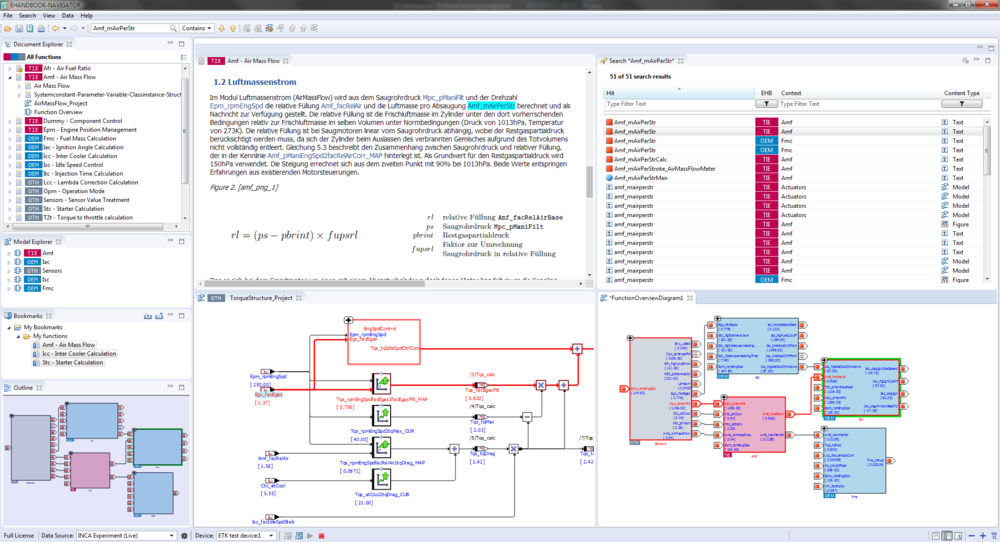
Task: Click the green book toolbar icon
Action: 30,28
